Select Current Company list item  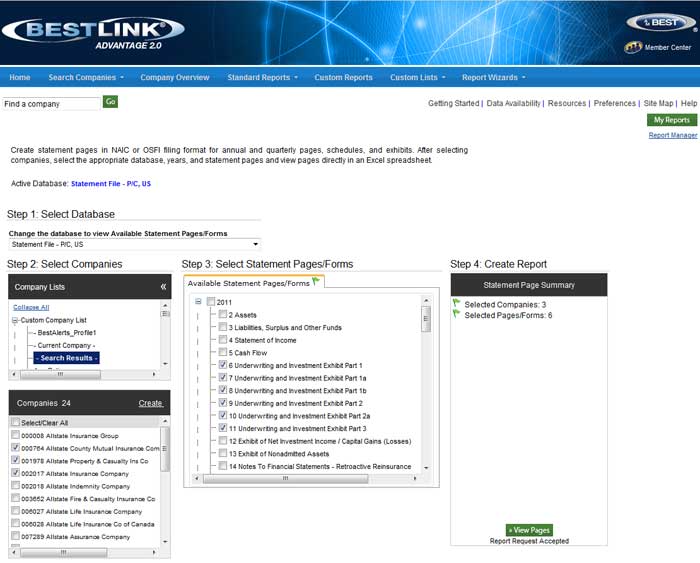[66, 345]
